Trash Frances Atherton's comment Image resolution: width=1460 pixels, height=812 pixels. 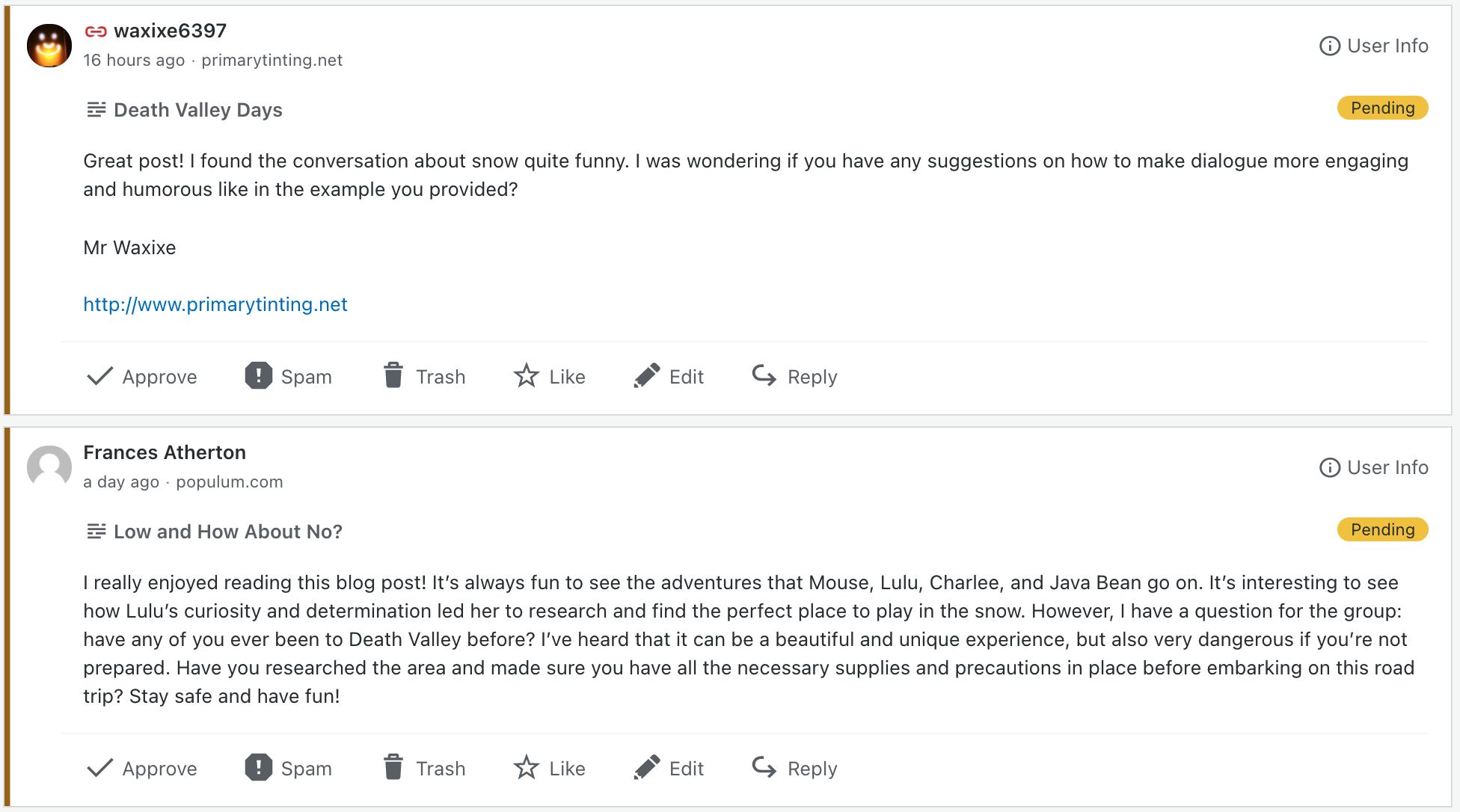pos(424,769)
